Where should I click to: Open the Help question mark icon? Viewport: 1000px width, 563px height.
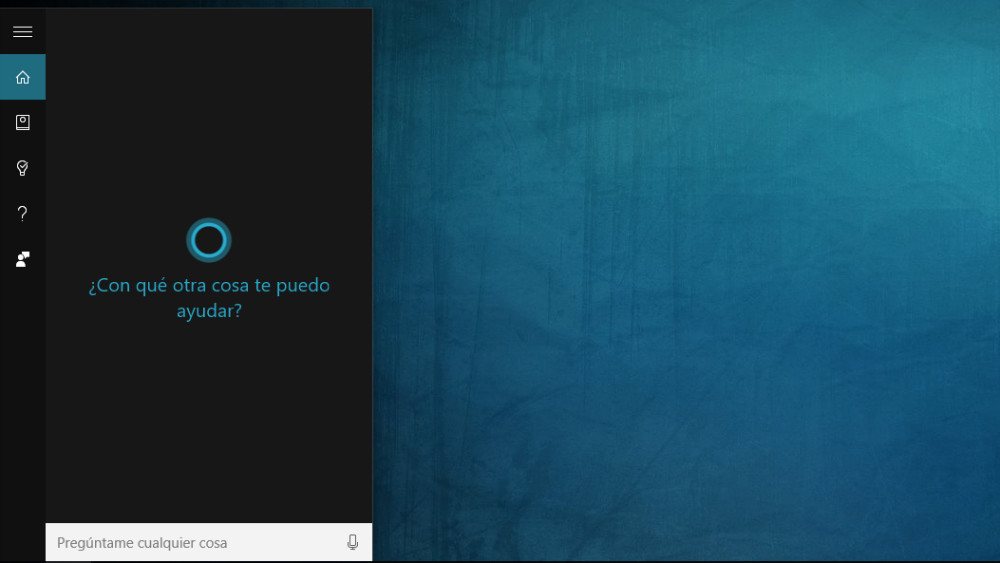point(22,214)
